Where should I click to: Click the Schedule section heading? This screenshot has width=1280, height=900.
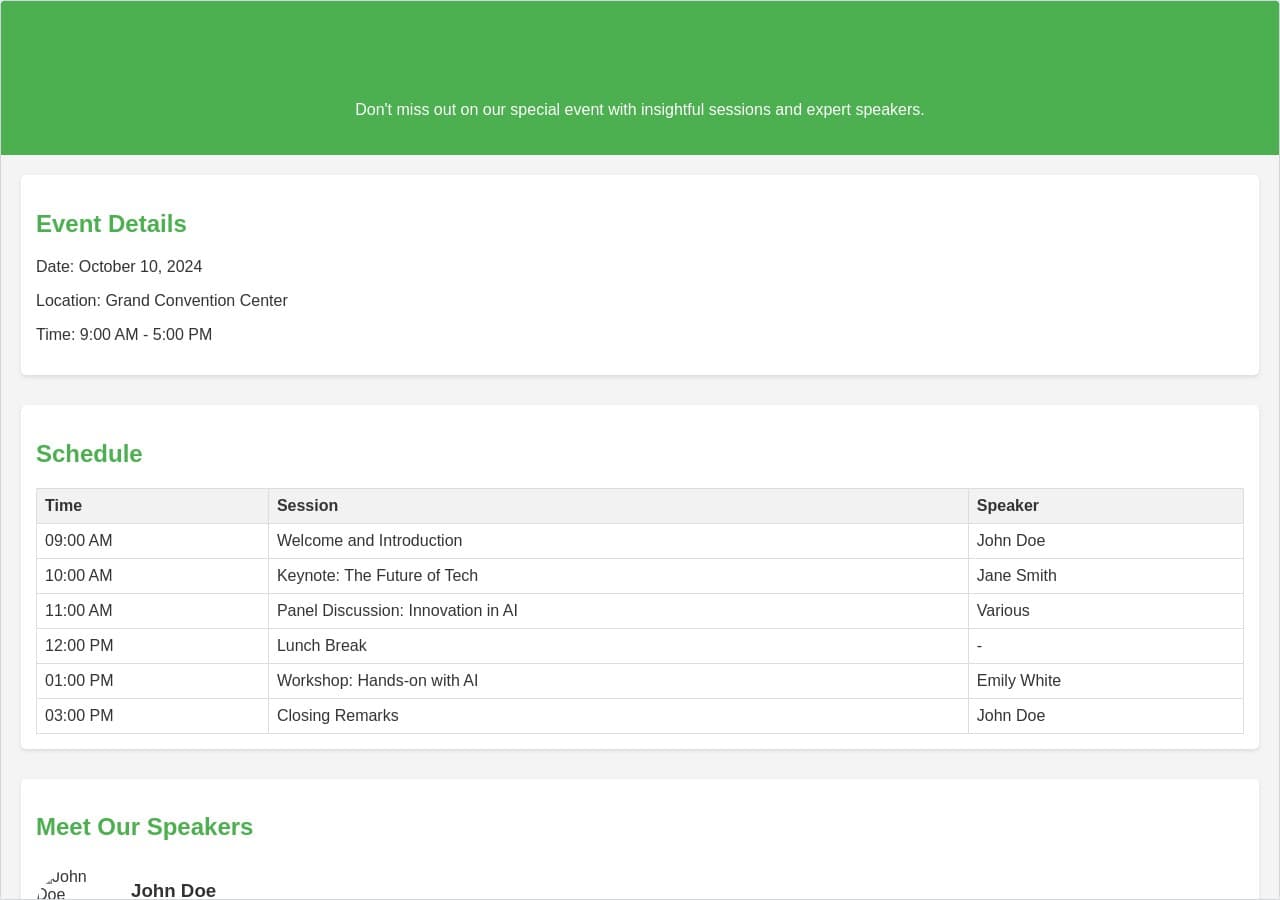pos(89,454)
